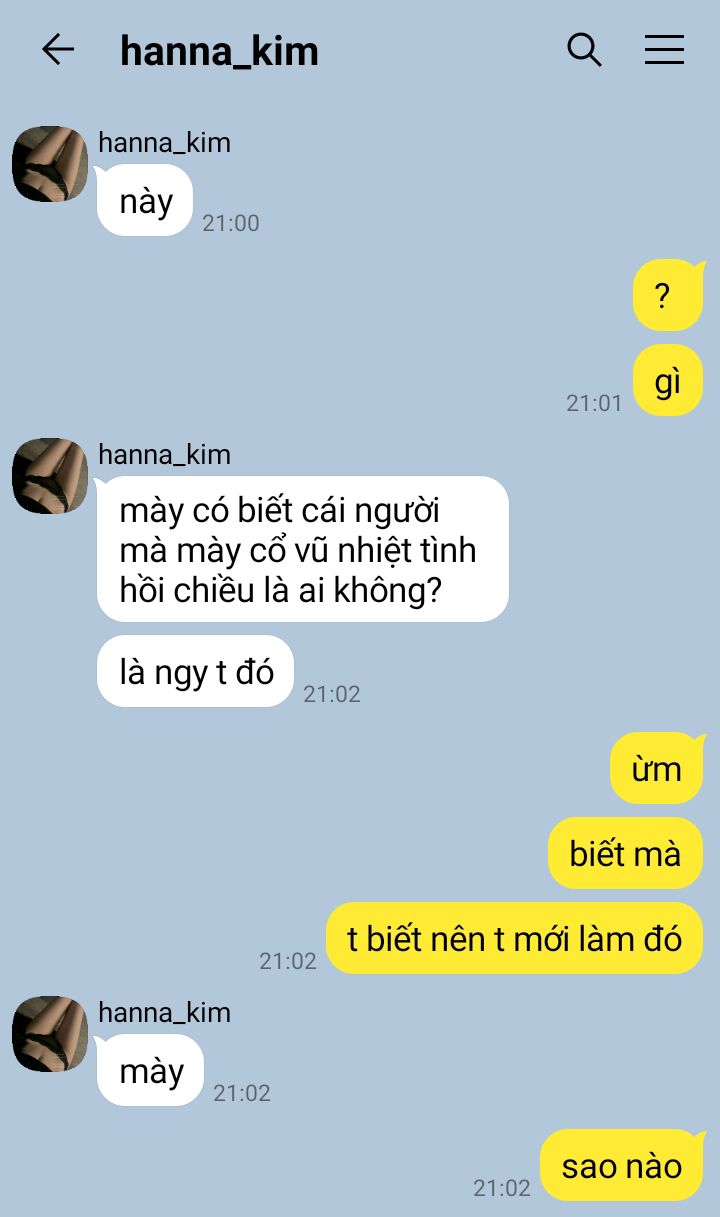Open hanna_kim avatar beside "mày có biết" message
This screenshot has height=1217, width=720.
tap(50, 476)
